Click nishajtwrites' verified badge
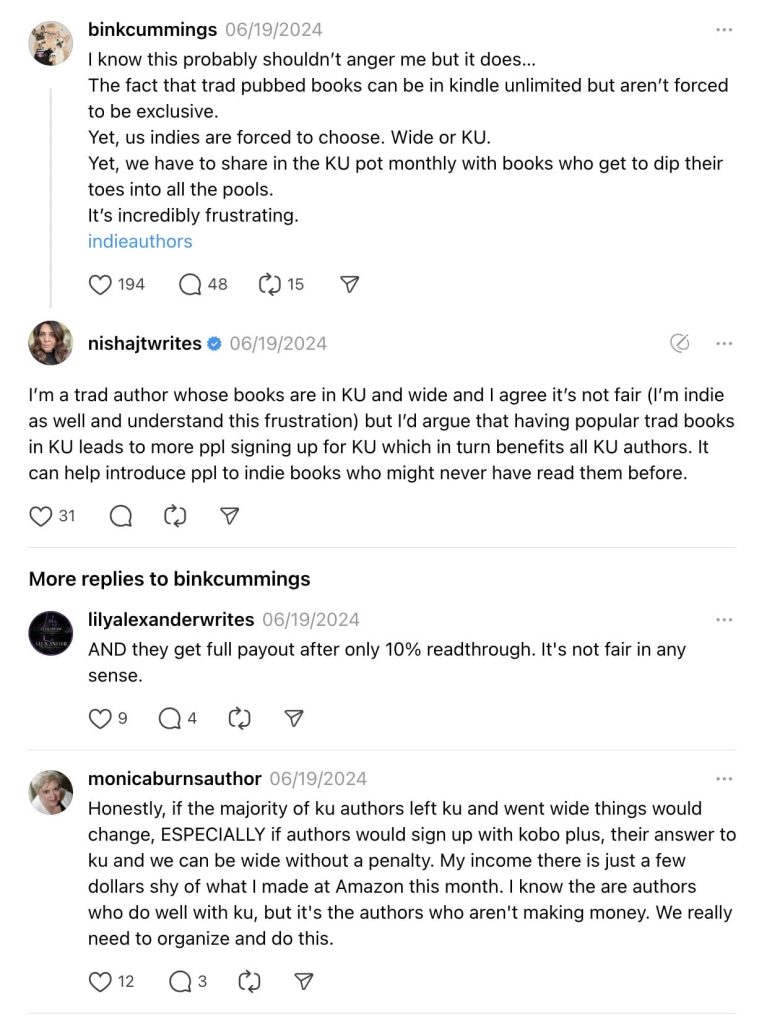This screenshot has width=759, height=1024. 213,343
